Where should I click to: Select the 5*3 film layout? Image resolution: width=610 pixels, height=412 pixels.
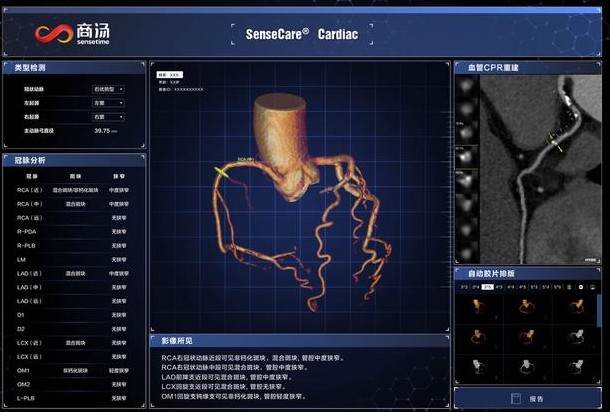[534, 287]
